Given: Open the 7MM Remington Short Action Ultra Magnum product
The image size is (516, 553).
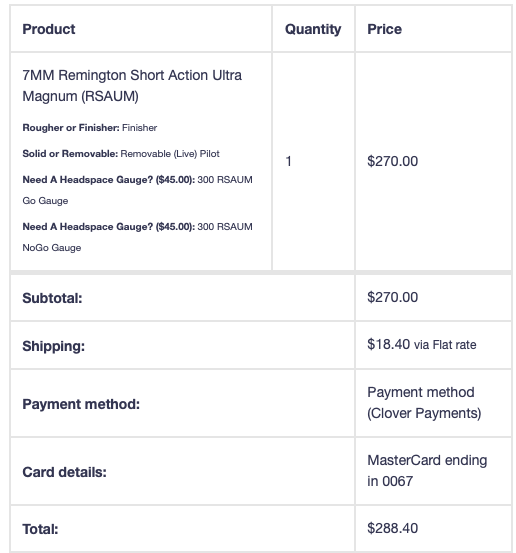Looking at the screenshot, I should pos(132,86).
